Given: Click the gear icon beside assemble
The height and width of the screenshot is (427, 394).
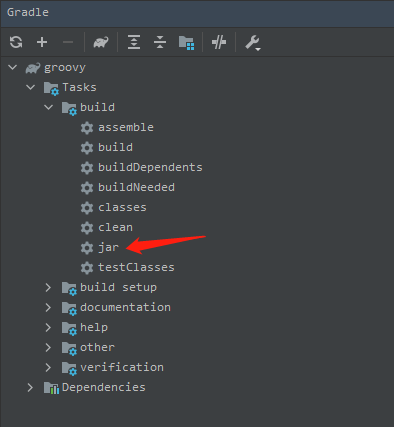Looking at the screenshot, I should 87,128.
